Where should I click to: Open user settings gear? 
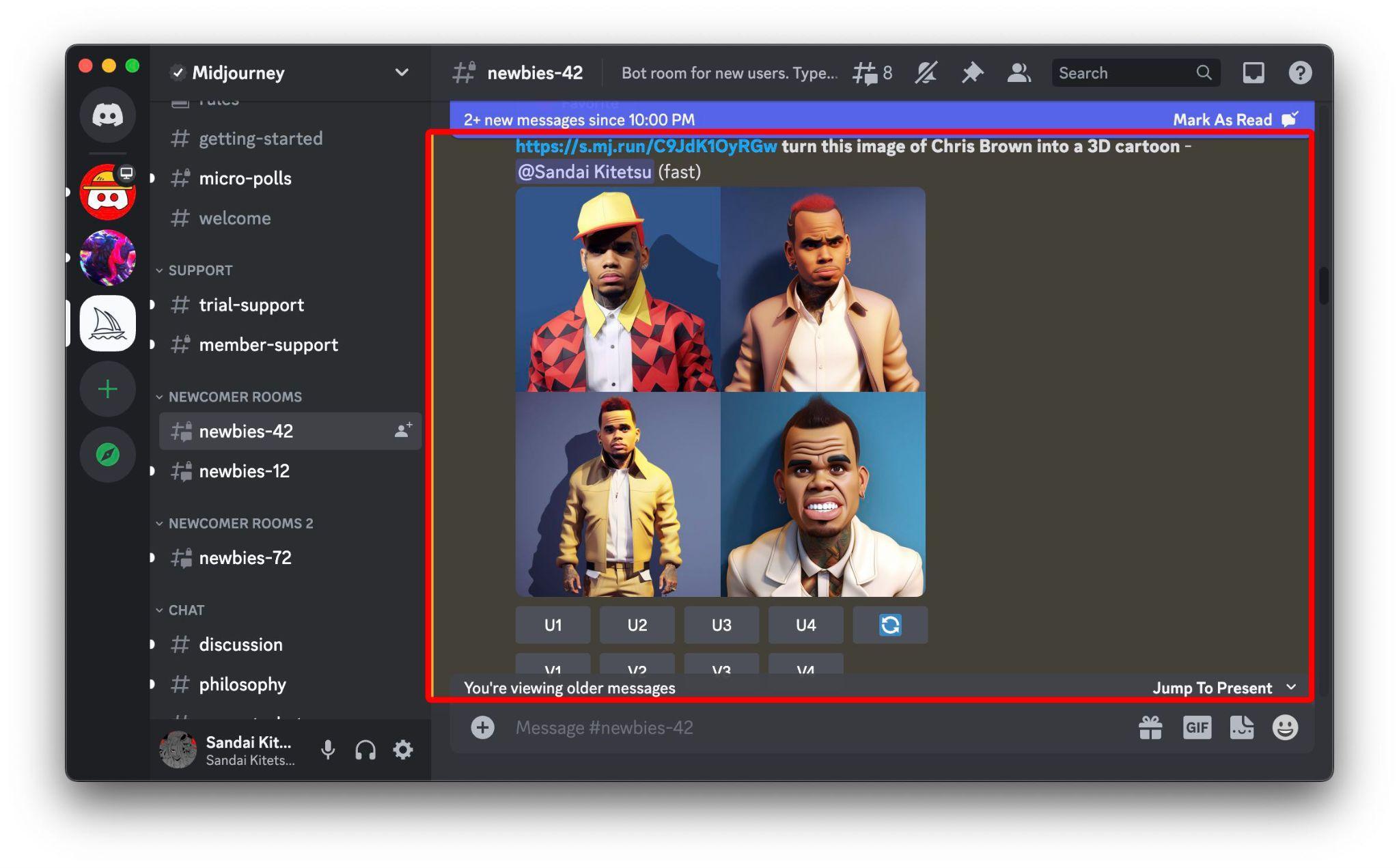[403, 750]
